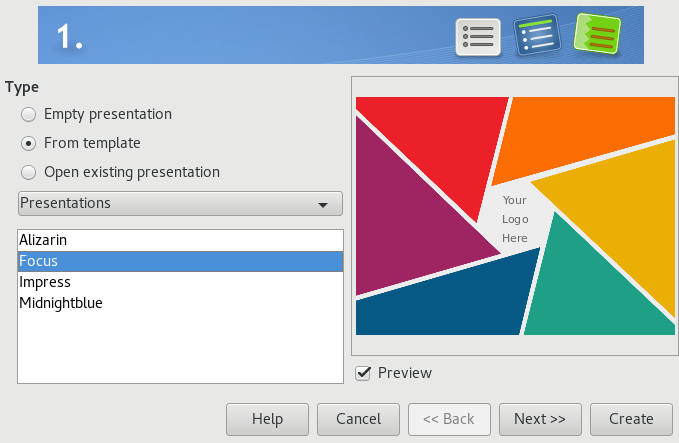Image resolution: width=679 pixels, height=443 pixels.
Task: Pick the Focus template in the list
Action: [38, 262]
